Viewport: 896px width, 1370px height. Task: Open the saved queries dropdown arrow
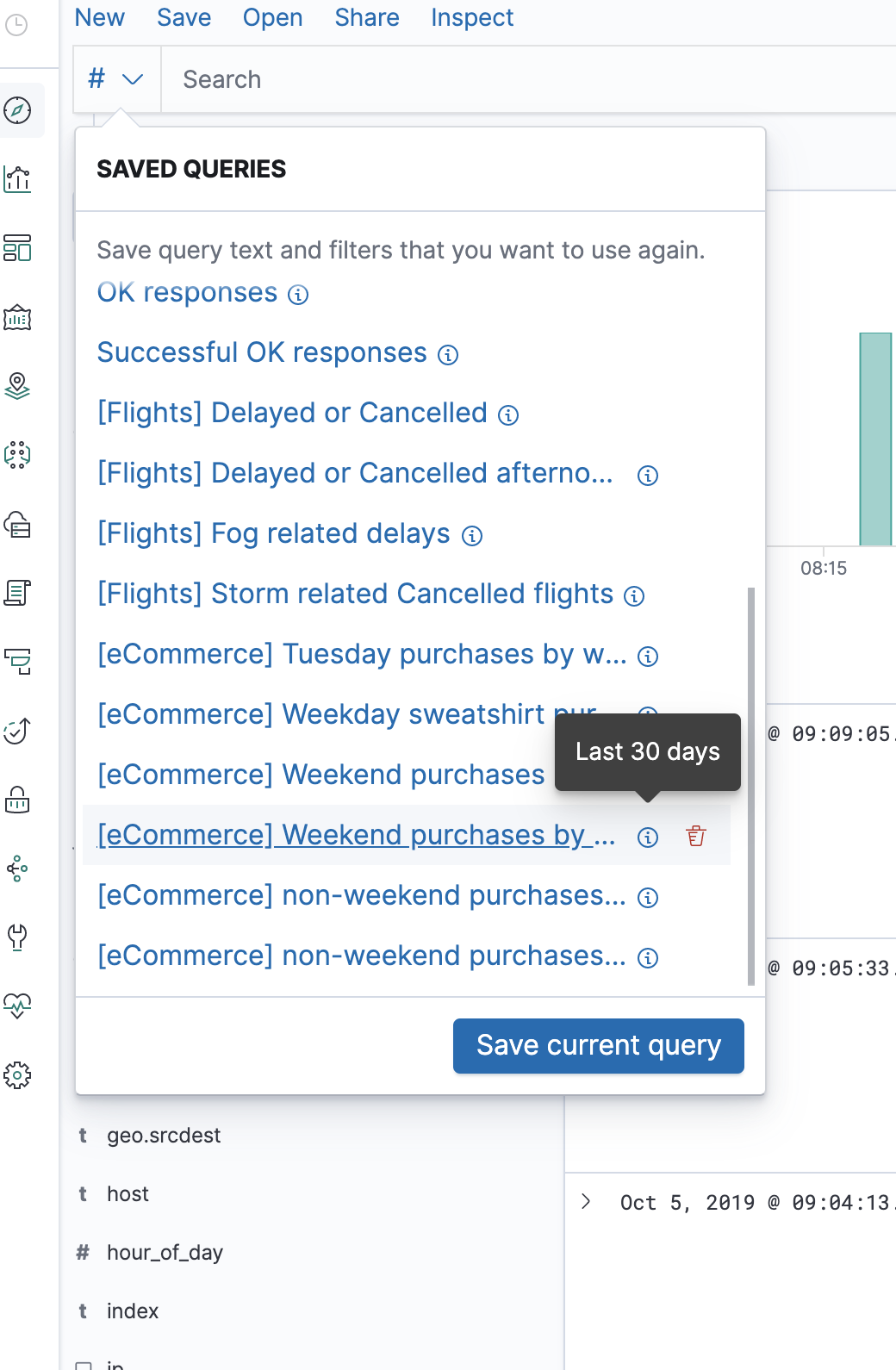tap(134, 79)
